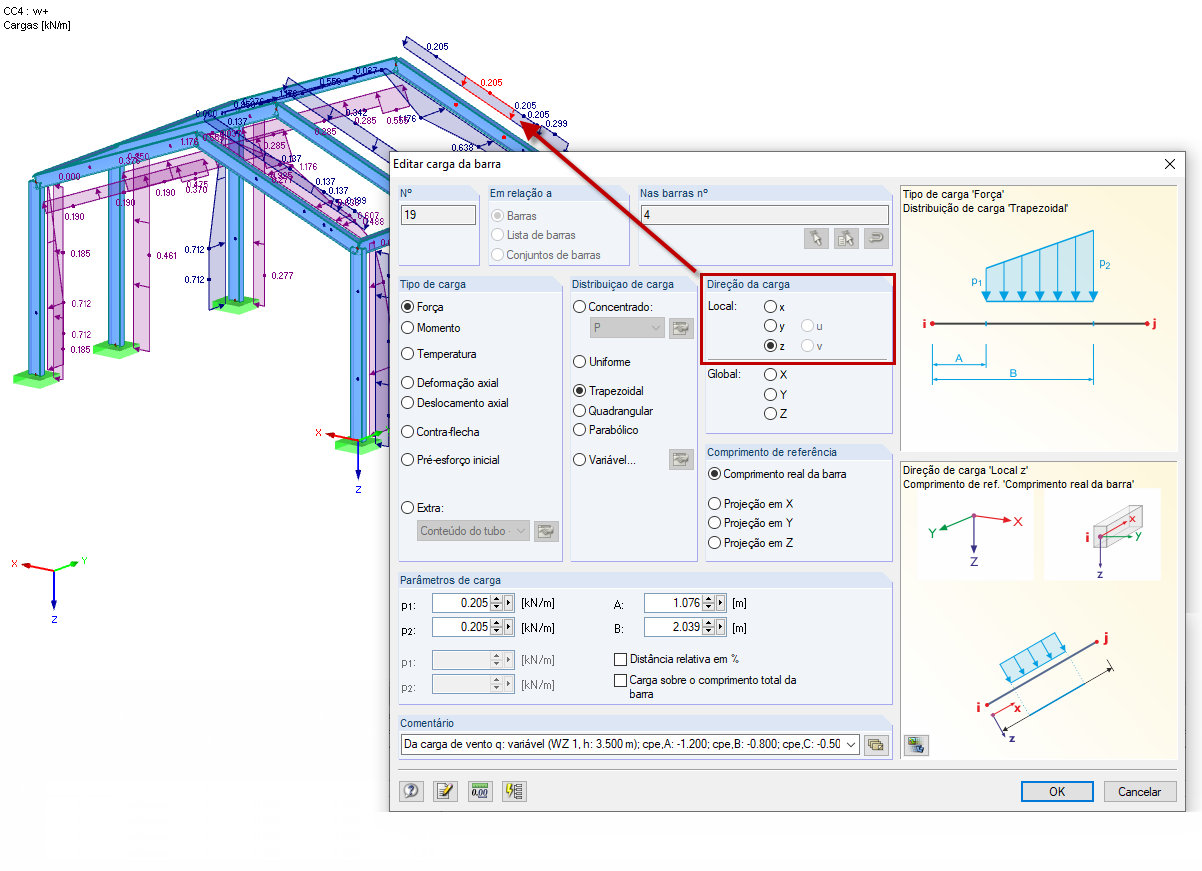Confirm the dialog with OK

[x=1057, y=791]
